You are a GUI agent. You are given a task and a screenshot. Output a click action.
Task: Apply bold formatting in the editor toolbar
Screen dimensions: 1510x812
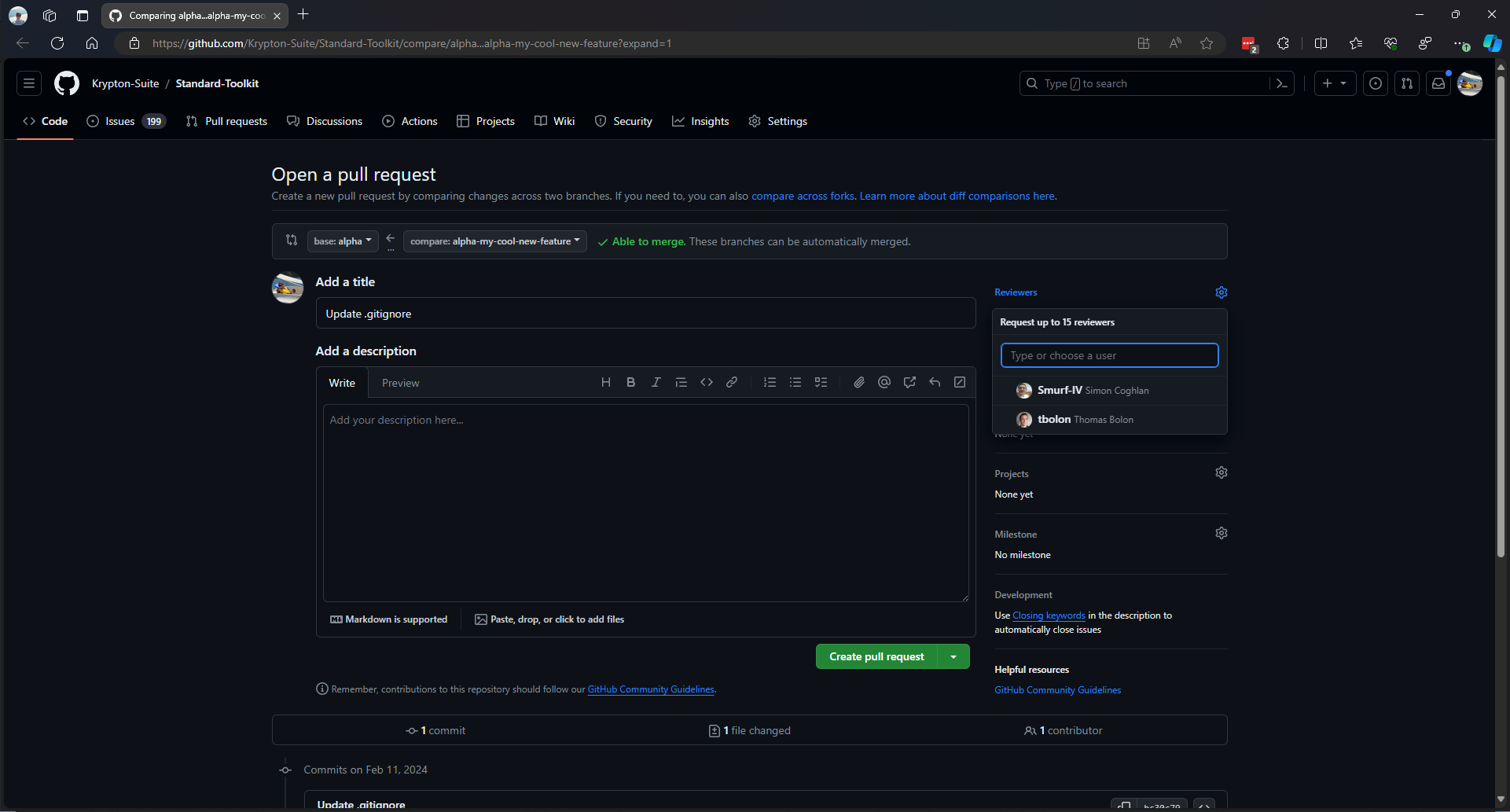(630, 383)
